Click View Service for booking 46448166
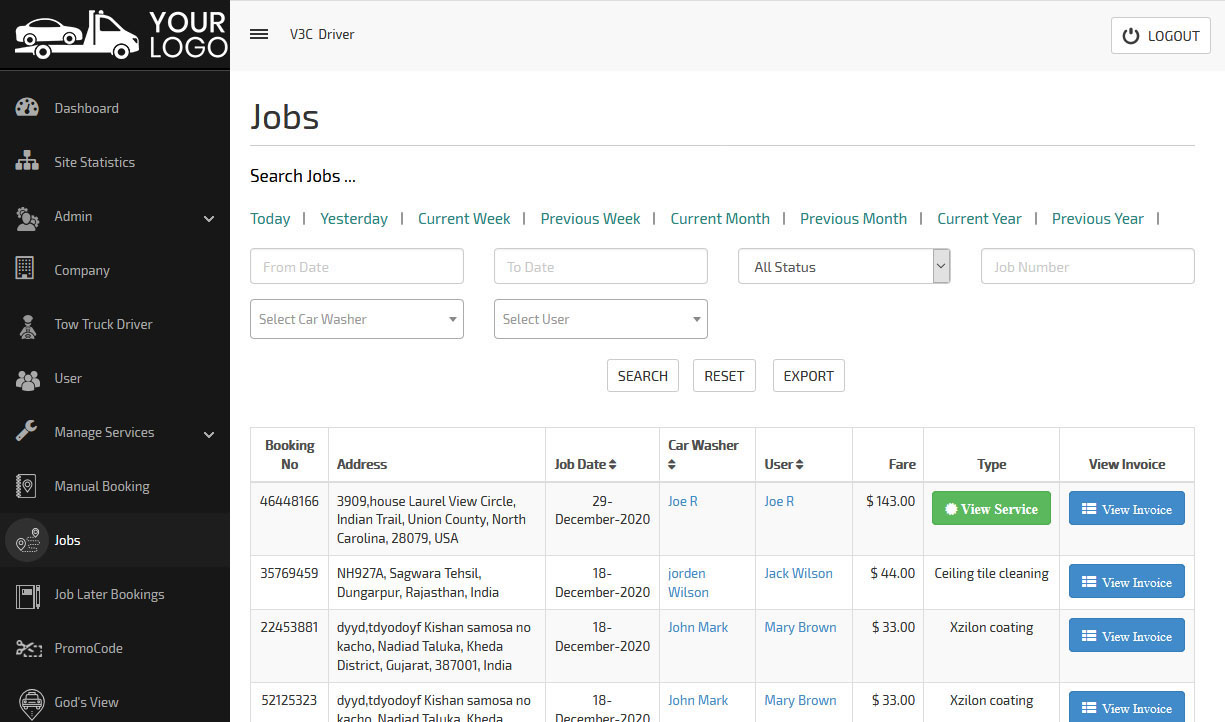1225x722 pixels. 991,508
